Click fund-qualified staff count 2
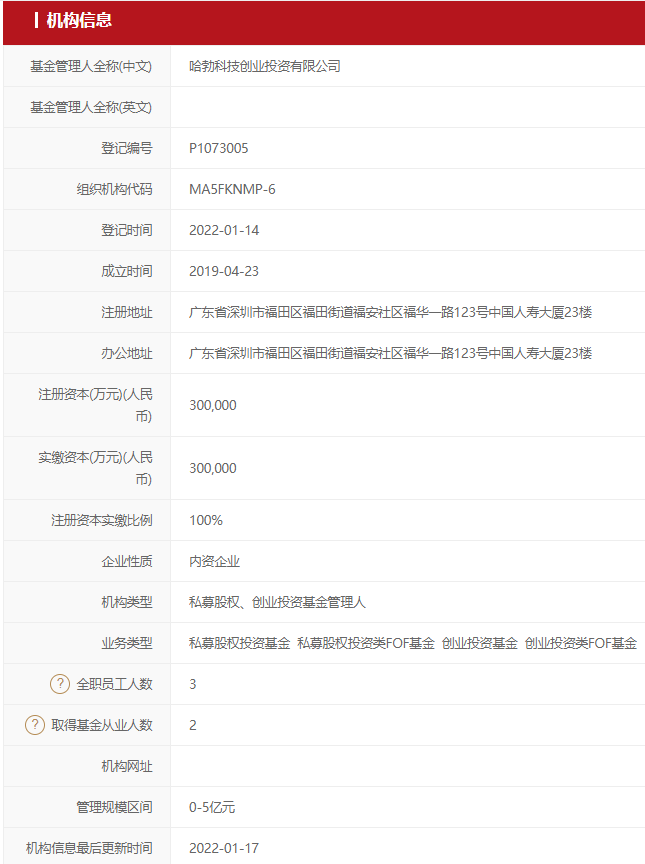This screenshot has width=645, height=864. 193,725
